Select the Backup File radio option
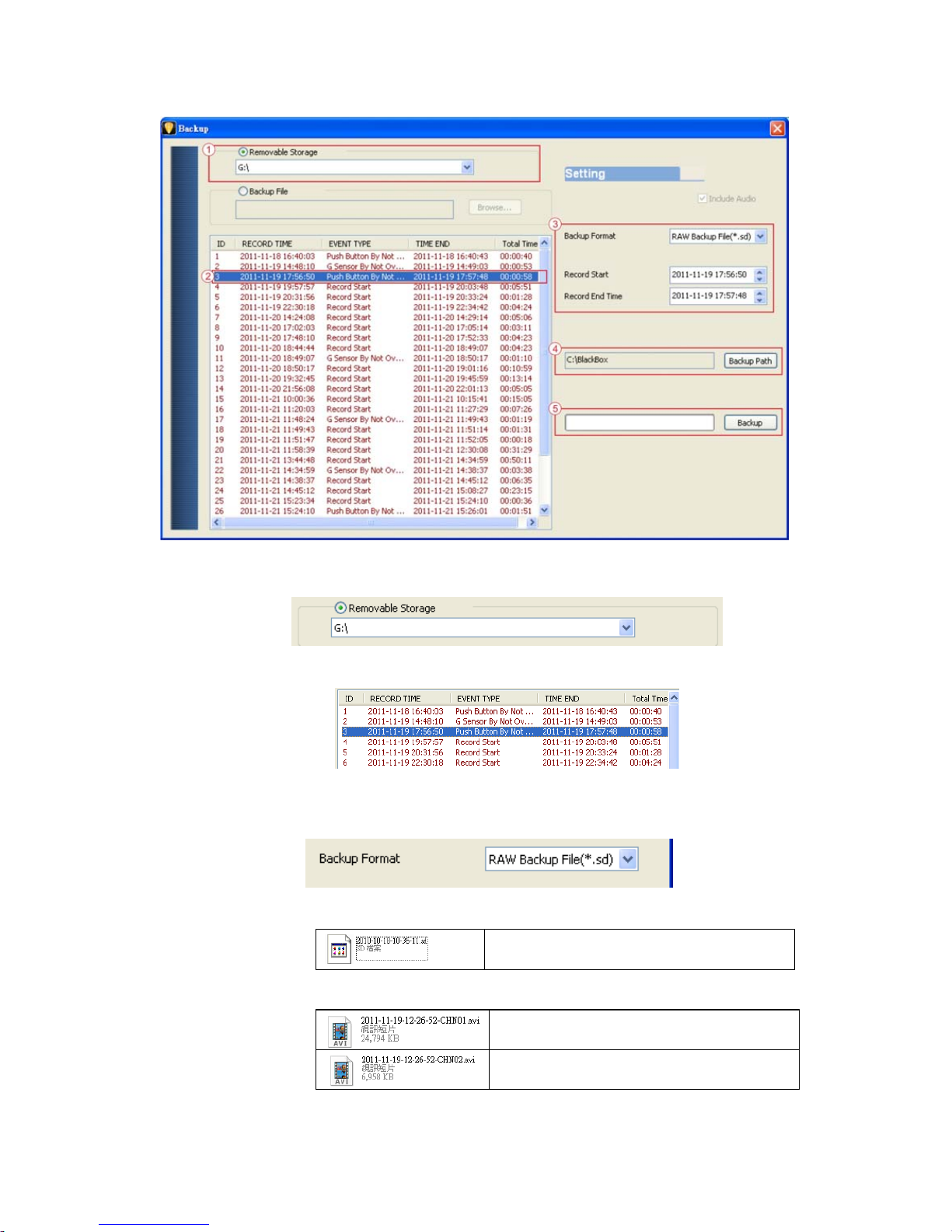Viewport: 952px width, 1232px height. pos(243,191)
